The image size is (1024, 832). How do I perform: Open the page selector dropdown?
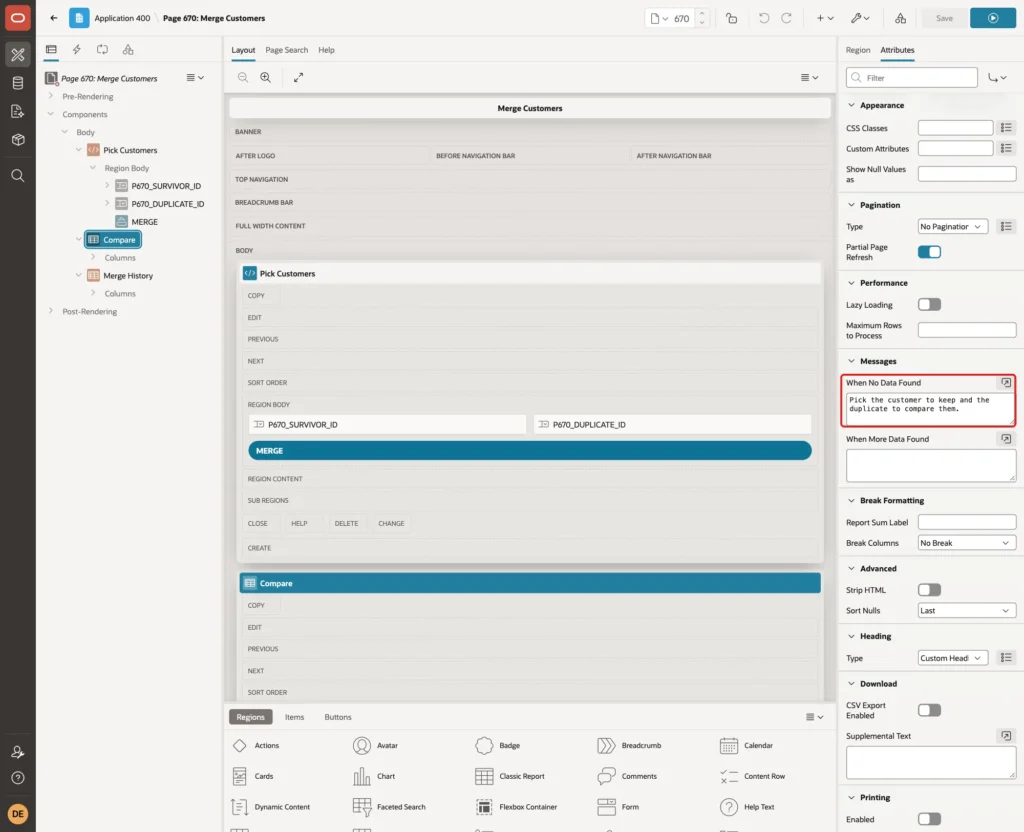pos(660,18)
